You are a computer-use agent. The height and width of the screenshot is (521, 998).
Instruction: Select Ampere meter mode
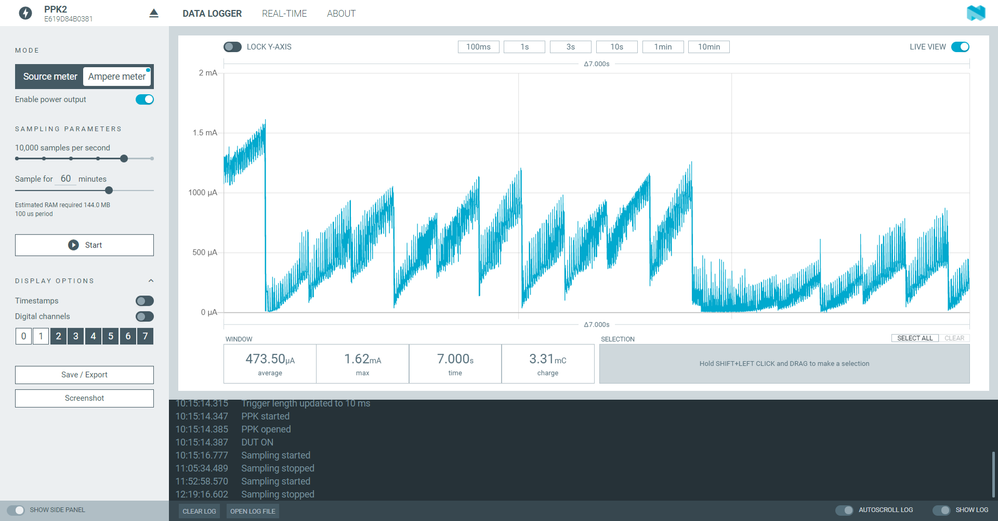coord(117,76)
